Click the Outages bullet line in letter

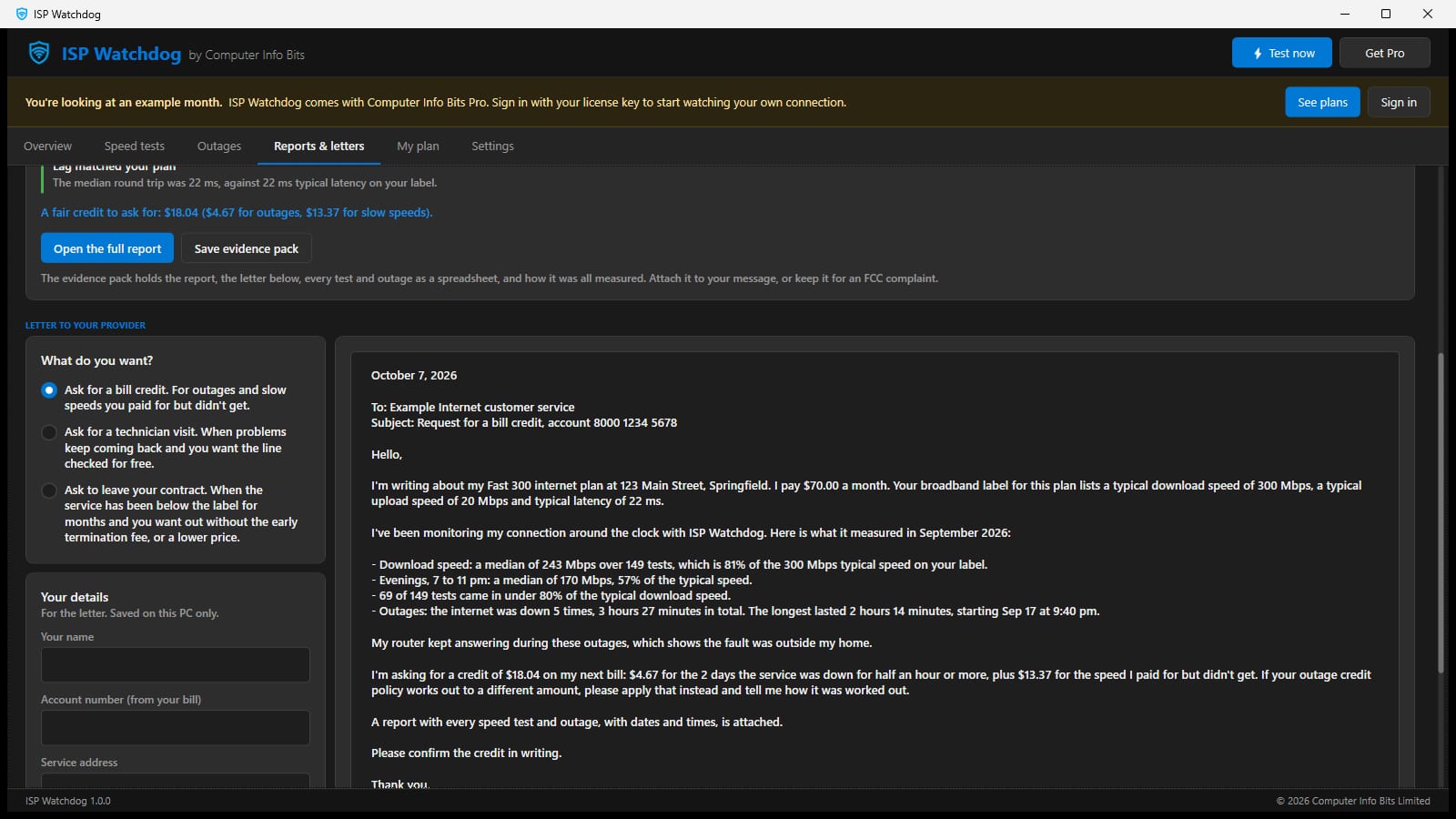pyautogui.click(x=735, y=611)
